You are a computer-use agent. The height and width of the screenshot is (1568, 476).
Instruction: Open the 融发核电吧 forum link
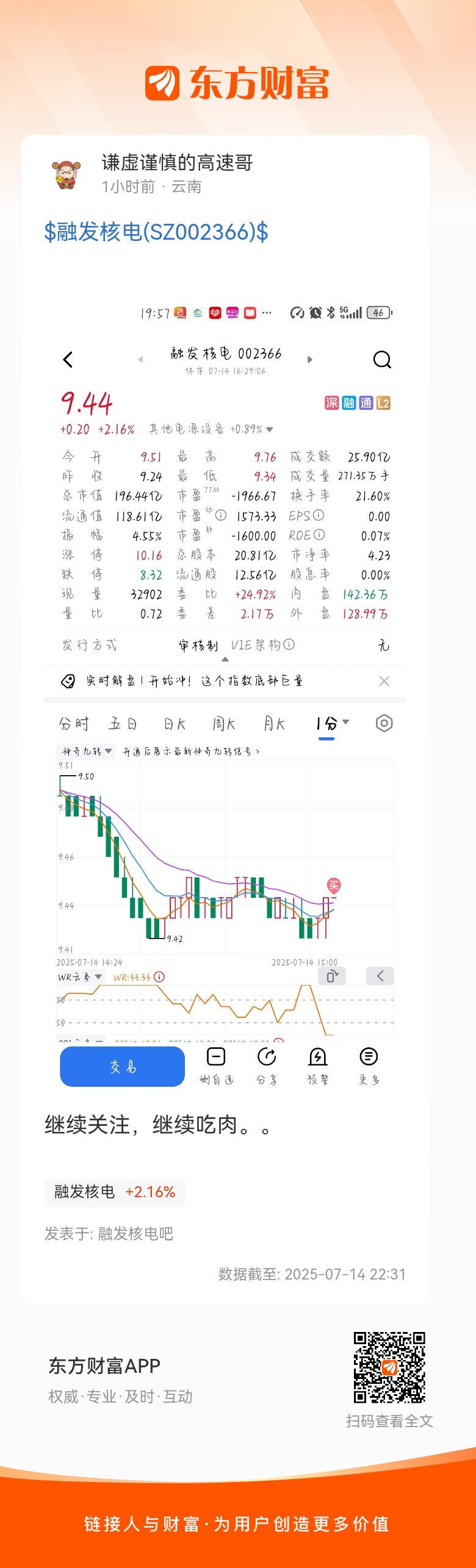(x=135, y=1234)
